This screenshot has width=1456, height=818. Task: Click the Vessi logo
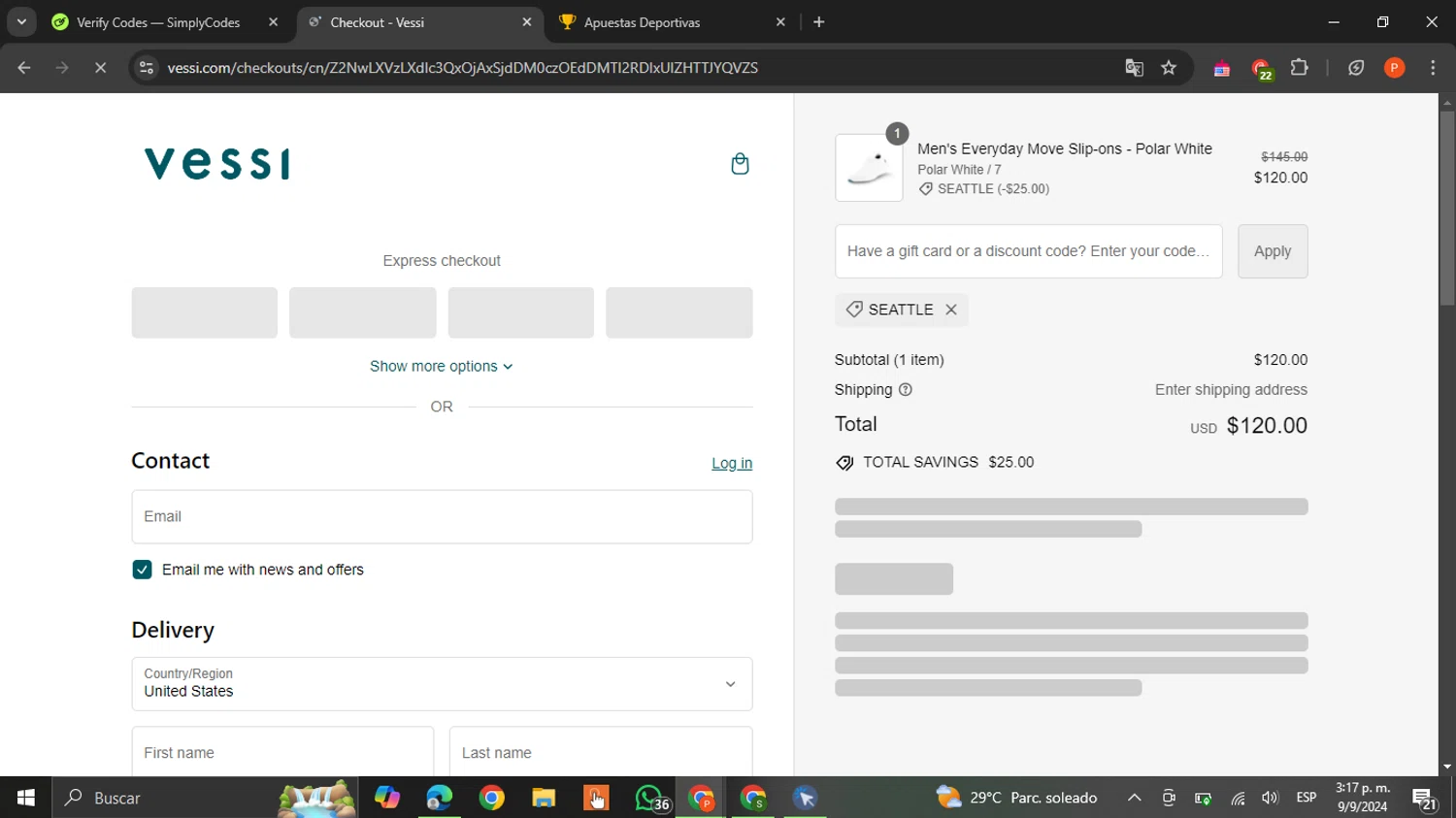click(x=217, y=164)
